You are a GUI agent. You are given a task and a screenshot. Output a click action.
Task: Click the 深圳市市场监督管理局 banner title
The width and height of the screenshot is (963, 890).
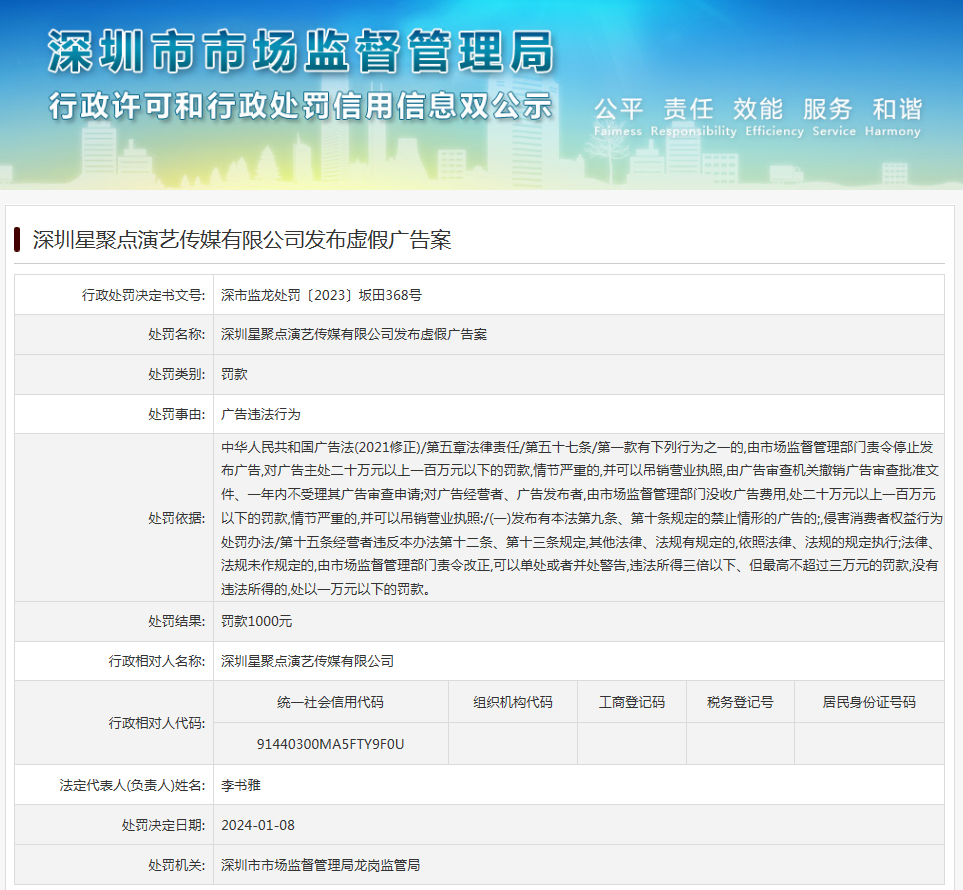(x=300, y=52)
